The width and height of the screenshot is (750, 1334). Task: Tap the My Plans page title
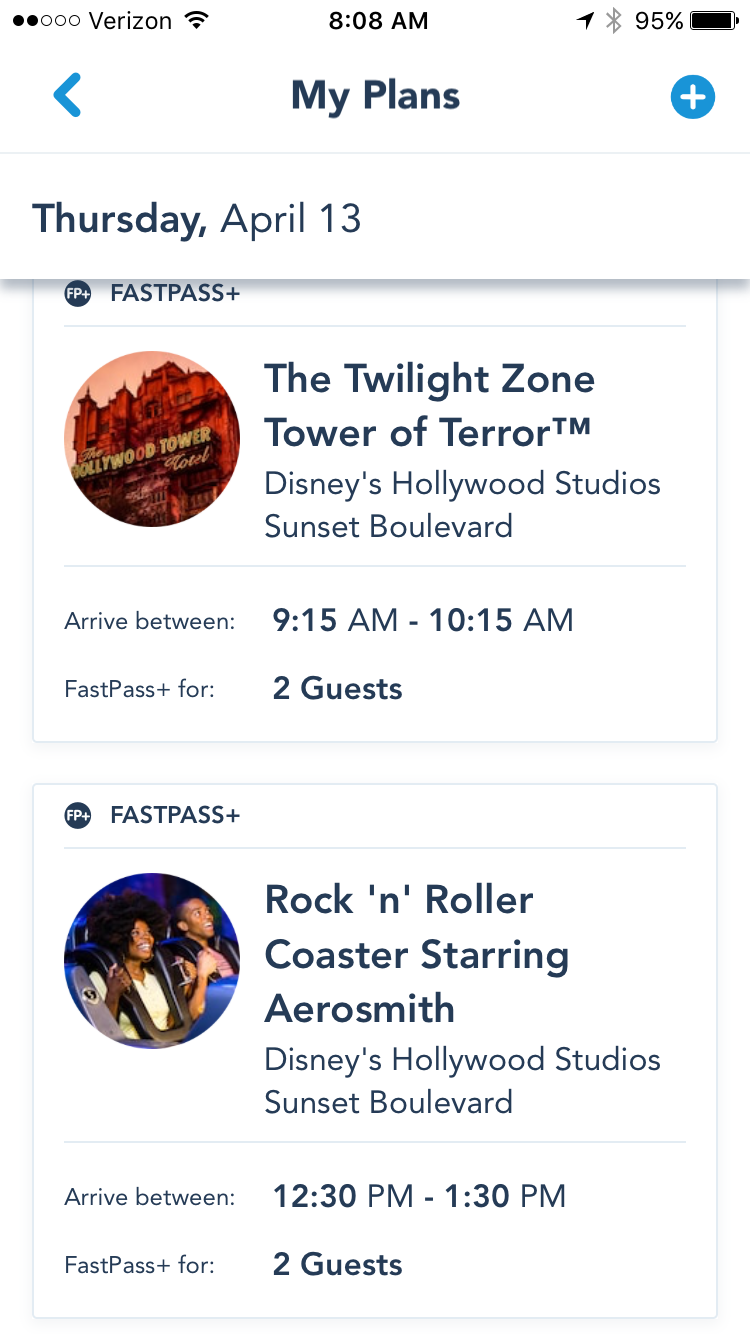[375, 96]
